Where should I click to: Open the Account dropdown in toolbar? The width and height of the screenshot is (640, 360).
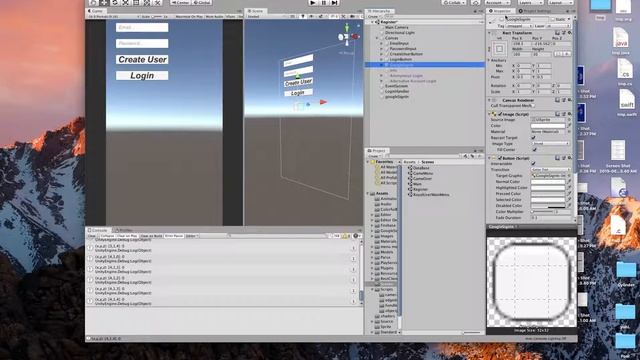click(497, 2)
